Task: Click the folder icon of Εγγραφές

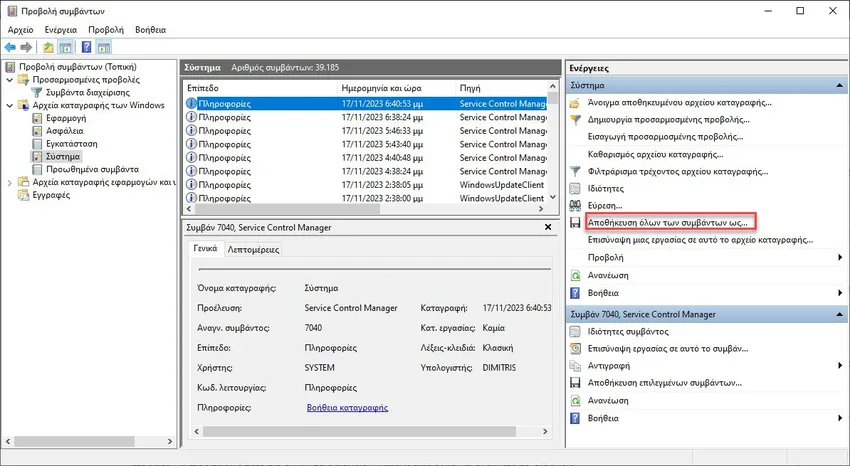Action: (x=23, y=195)
